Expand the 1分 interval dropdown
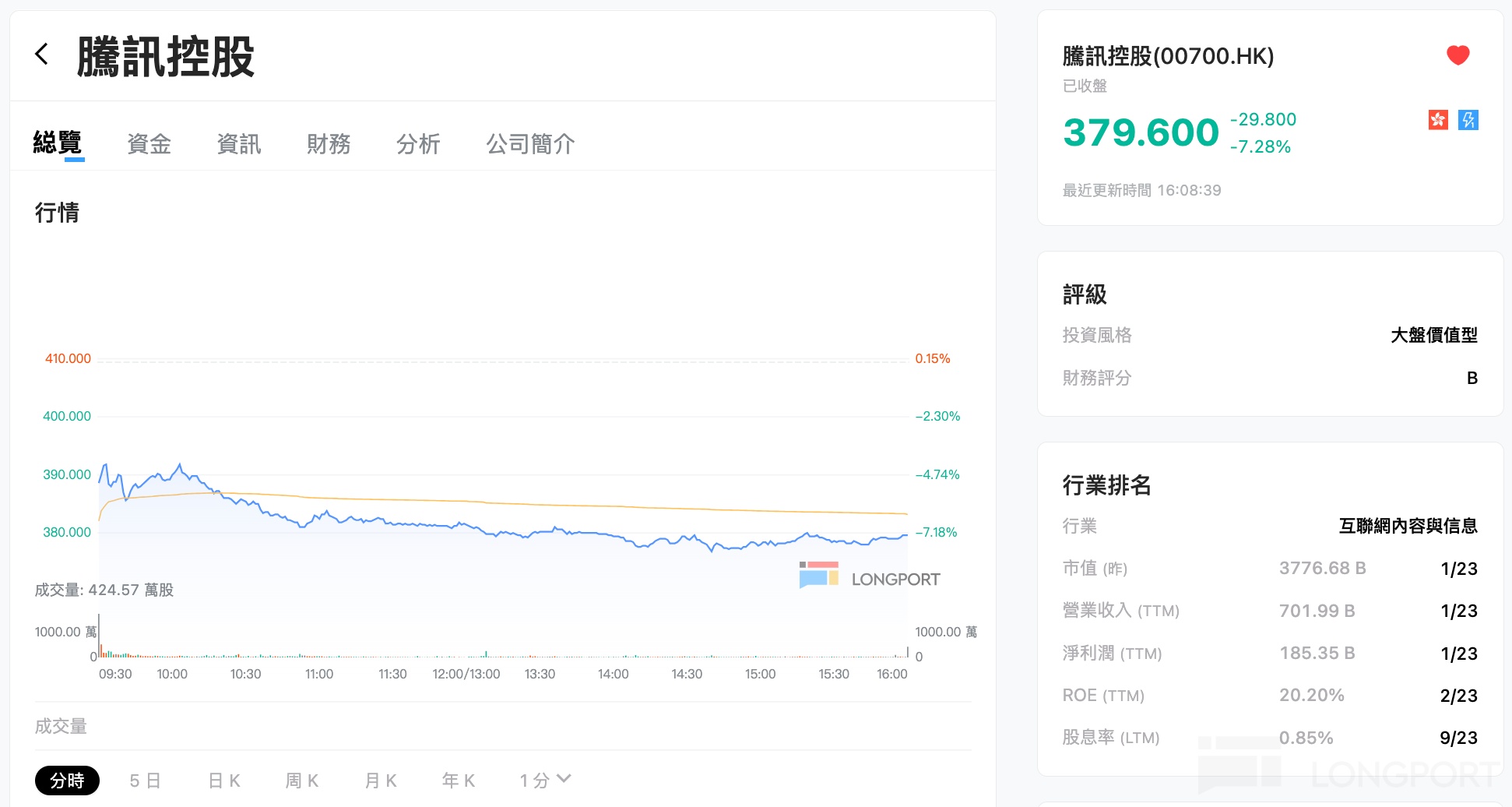This screenshot has width=1512, height=807. pyautogui.click(x=545, y=780)
